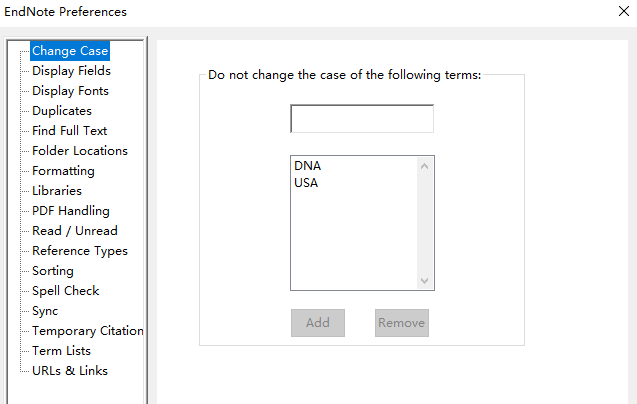Show Folder Locations settings

click(79, 151)
